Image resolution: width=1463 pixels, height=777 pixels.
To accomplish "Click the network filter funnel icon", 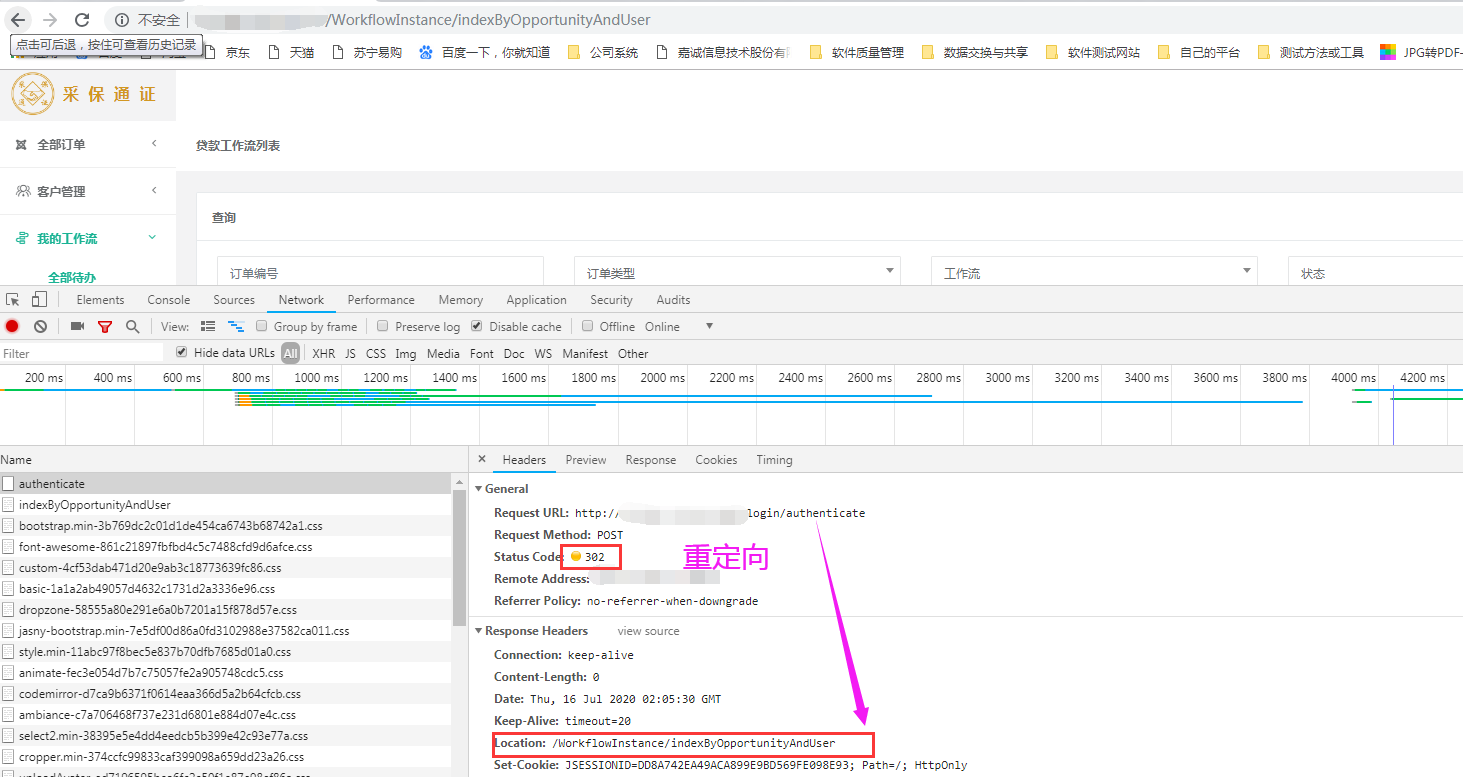I will 105,326.
